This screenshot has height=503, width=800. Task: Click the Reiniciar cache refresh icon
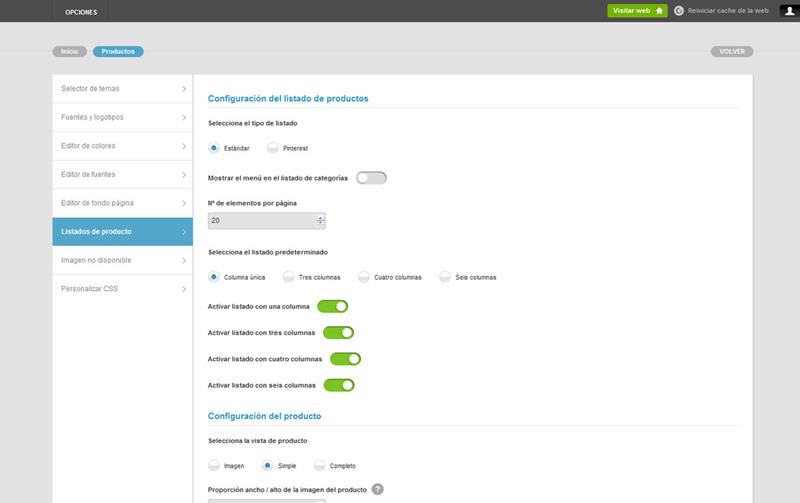679,11
